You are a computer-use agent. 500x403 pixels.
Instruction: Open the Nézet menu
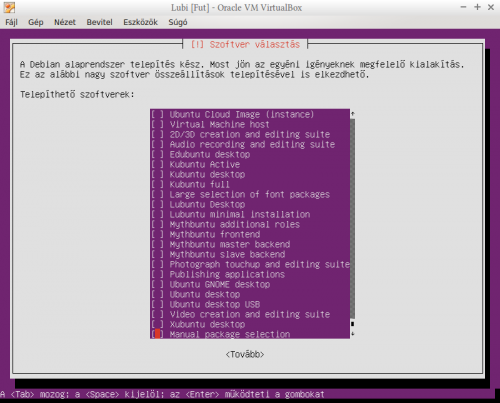65,22
